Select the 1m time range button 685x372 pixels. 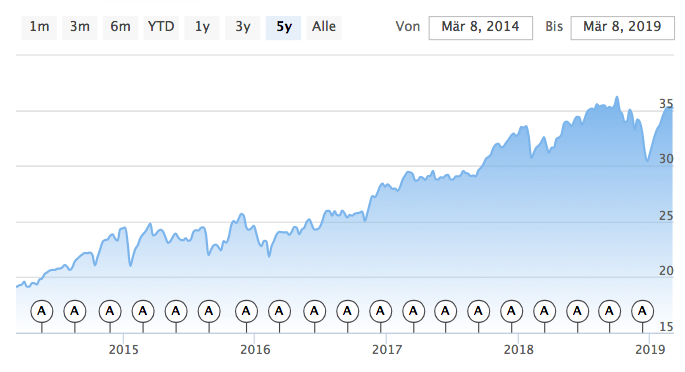click(x=39, y=28)
